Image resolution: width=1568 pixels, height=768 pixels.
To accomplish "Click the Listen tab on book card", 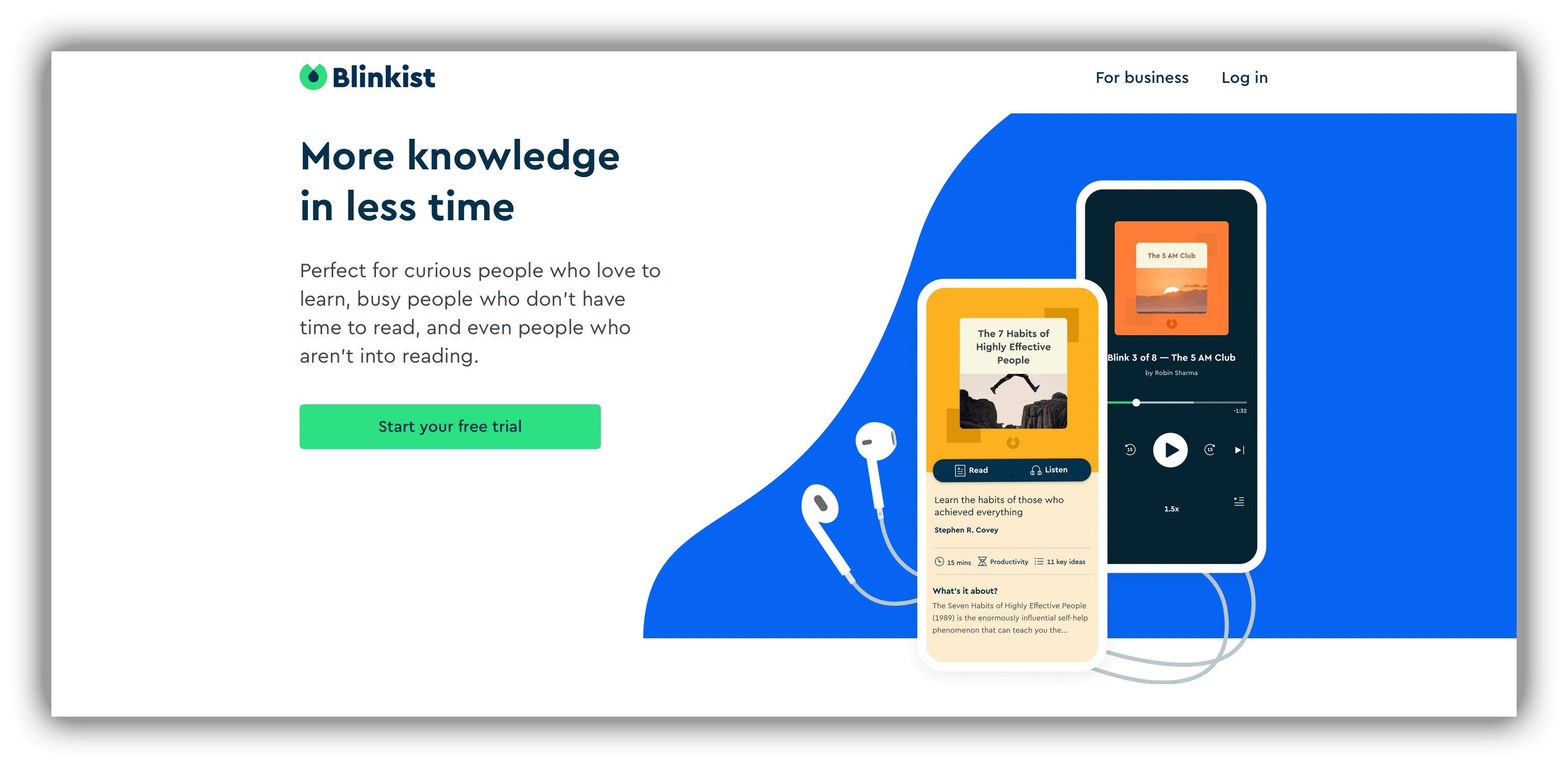I will pyautogui.click(x=1048, y=470).
